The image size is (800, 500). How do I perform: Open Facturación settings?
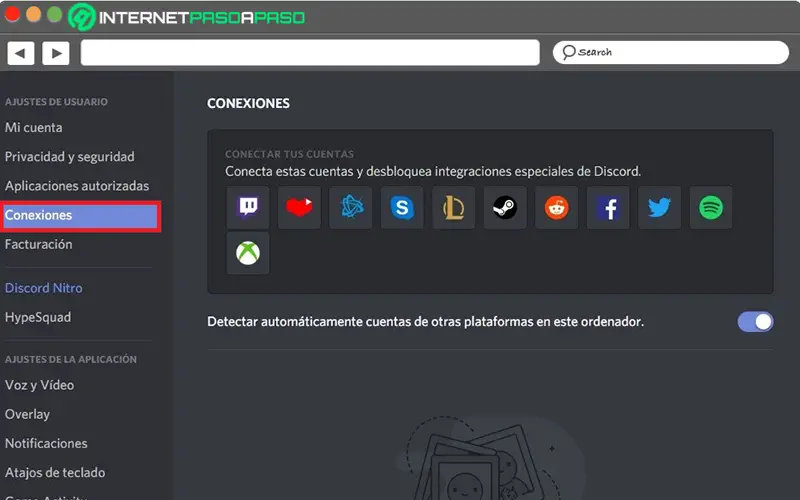[38, 244]
